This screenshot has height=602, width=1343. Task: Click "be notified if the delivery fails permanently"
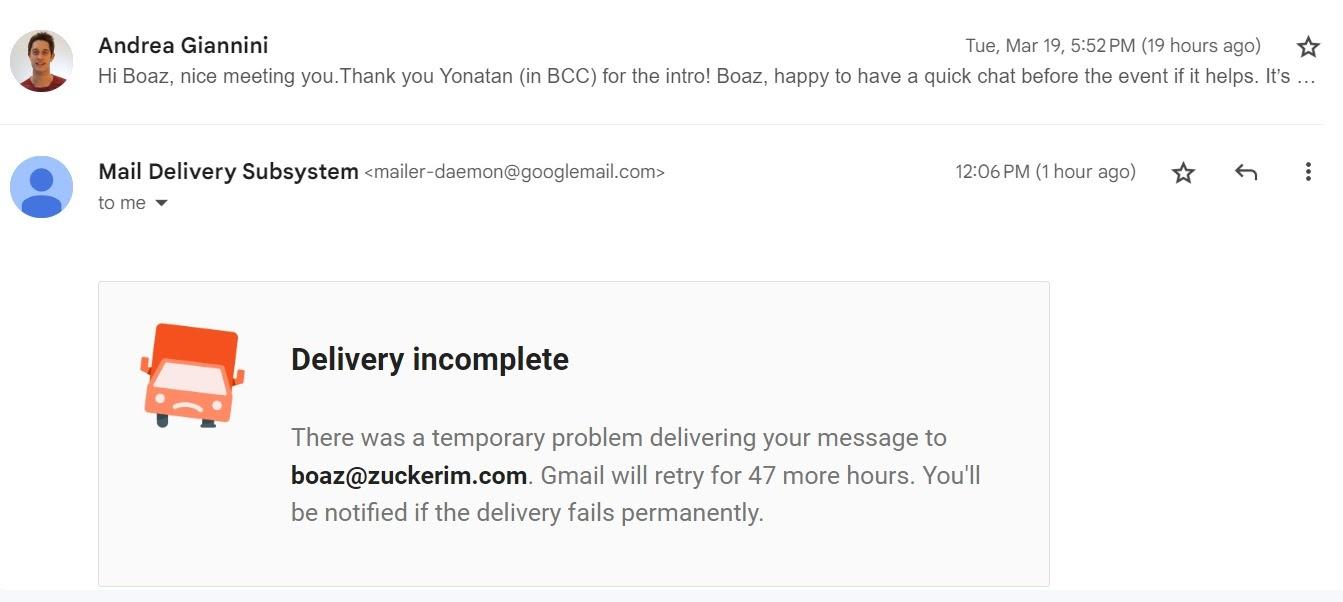click(x=526, y=513)
